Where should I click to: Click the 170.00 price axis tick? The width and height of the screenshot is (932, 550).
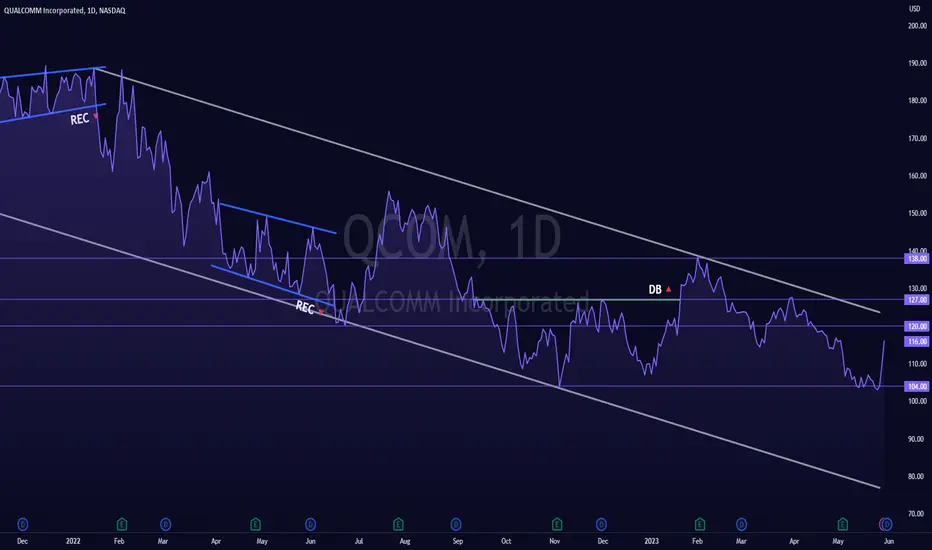pyautogui.click(x=917, y=138)
